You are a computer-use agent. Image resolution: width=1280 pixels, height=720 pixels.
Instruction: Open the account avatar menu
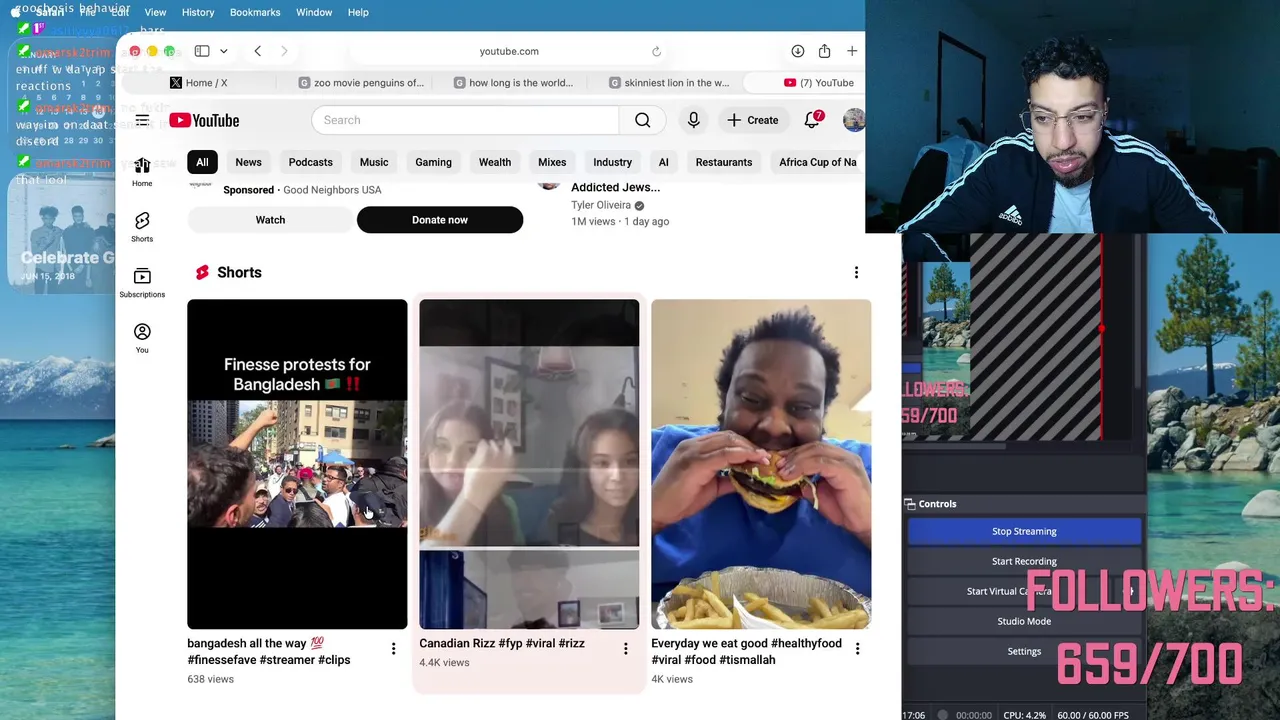click(x=853, y=120)
